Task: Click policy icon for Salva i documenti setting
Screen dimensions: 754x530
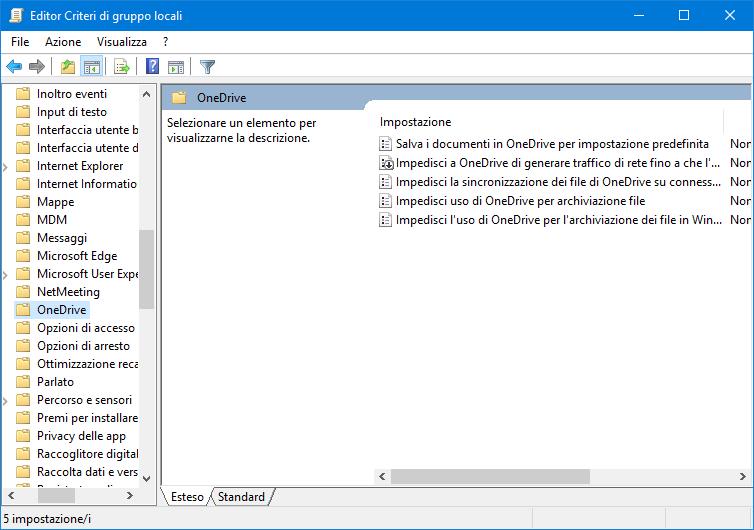Action: [x=385, y=143]
